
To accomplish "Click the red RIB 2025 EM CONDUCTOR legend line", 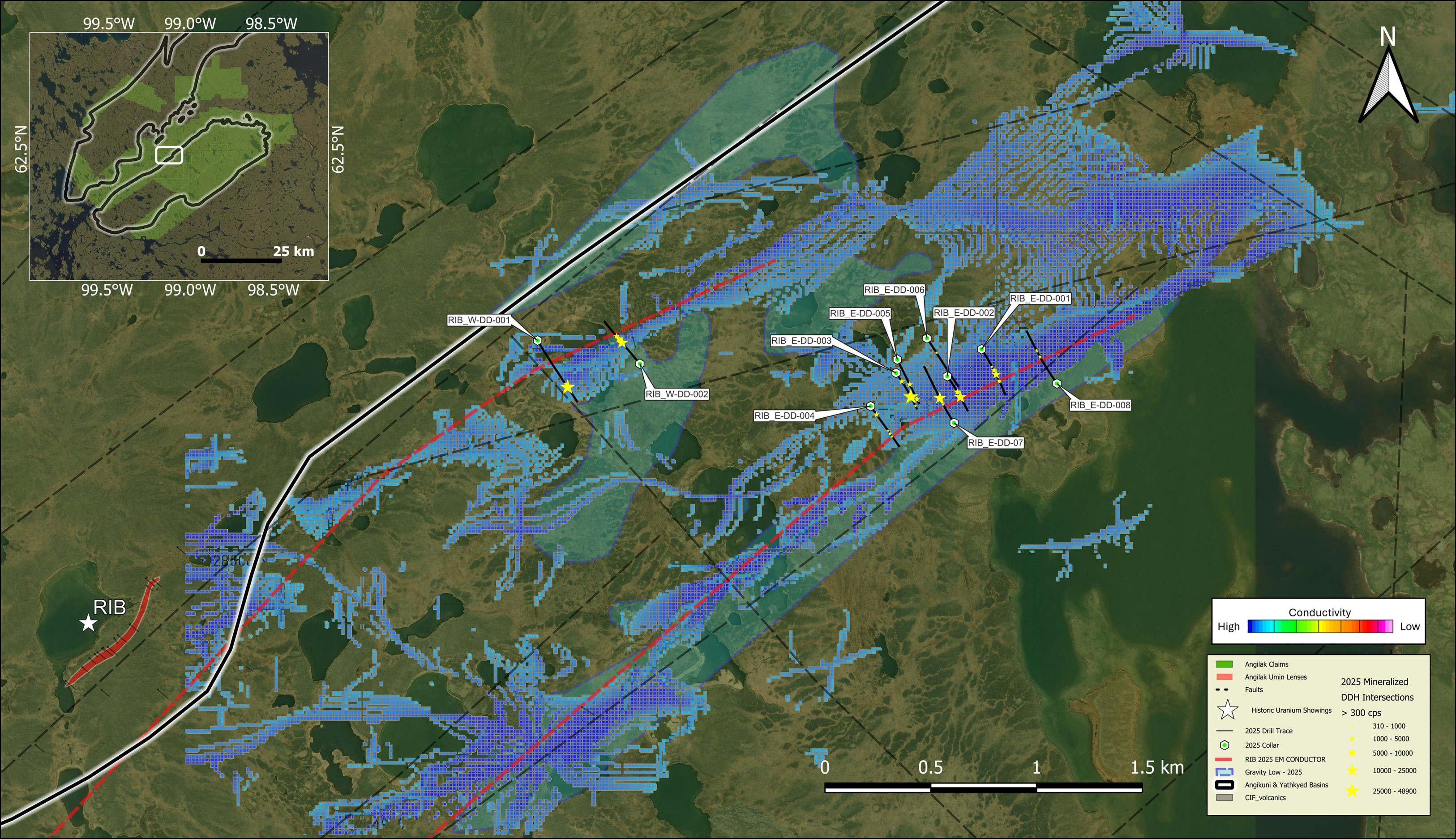I will click(1224, 759).
